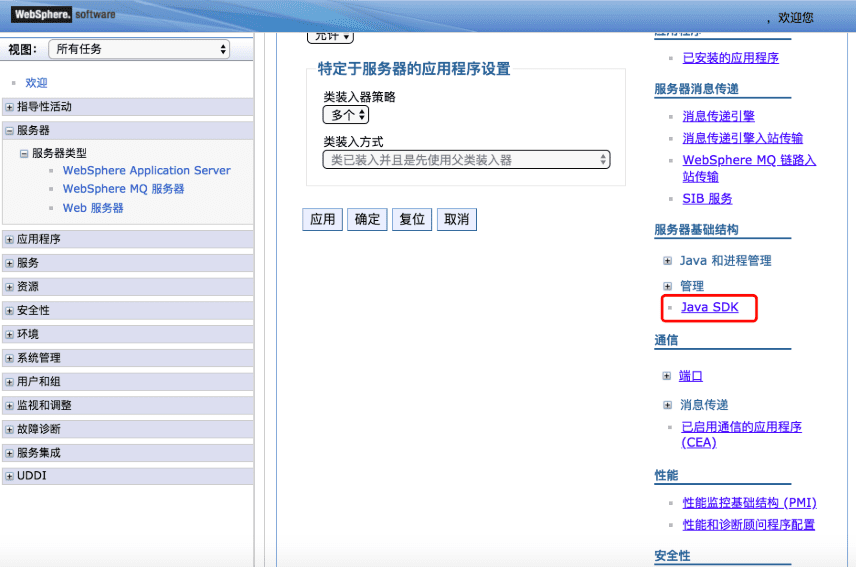856x567 pixels.
Task: Click the 取消 button
Action: (x=457, y=219)
